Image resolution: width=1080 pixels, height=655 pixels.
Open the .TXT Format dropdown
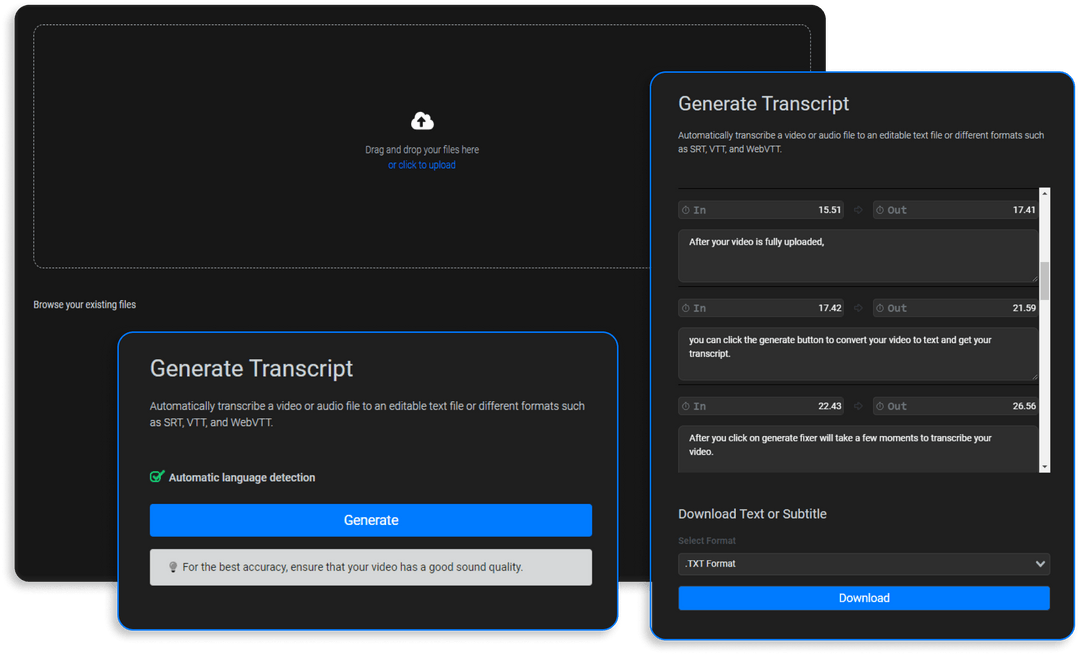(x=864, y=563)
